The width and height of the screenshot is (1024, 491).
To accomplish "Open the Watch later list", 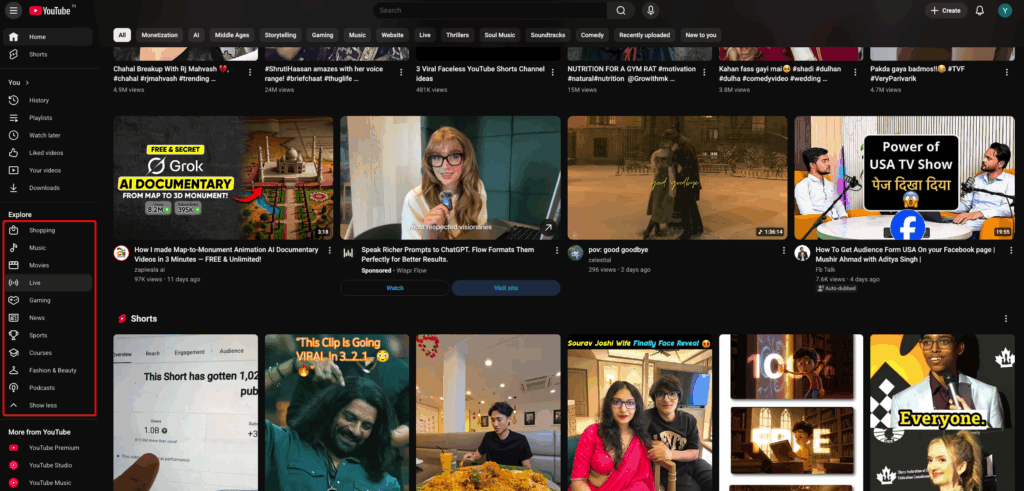I will click(x=47, y=135).
